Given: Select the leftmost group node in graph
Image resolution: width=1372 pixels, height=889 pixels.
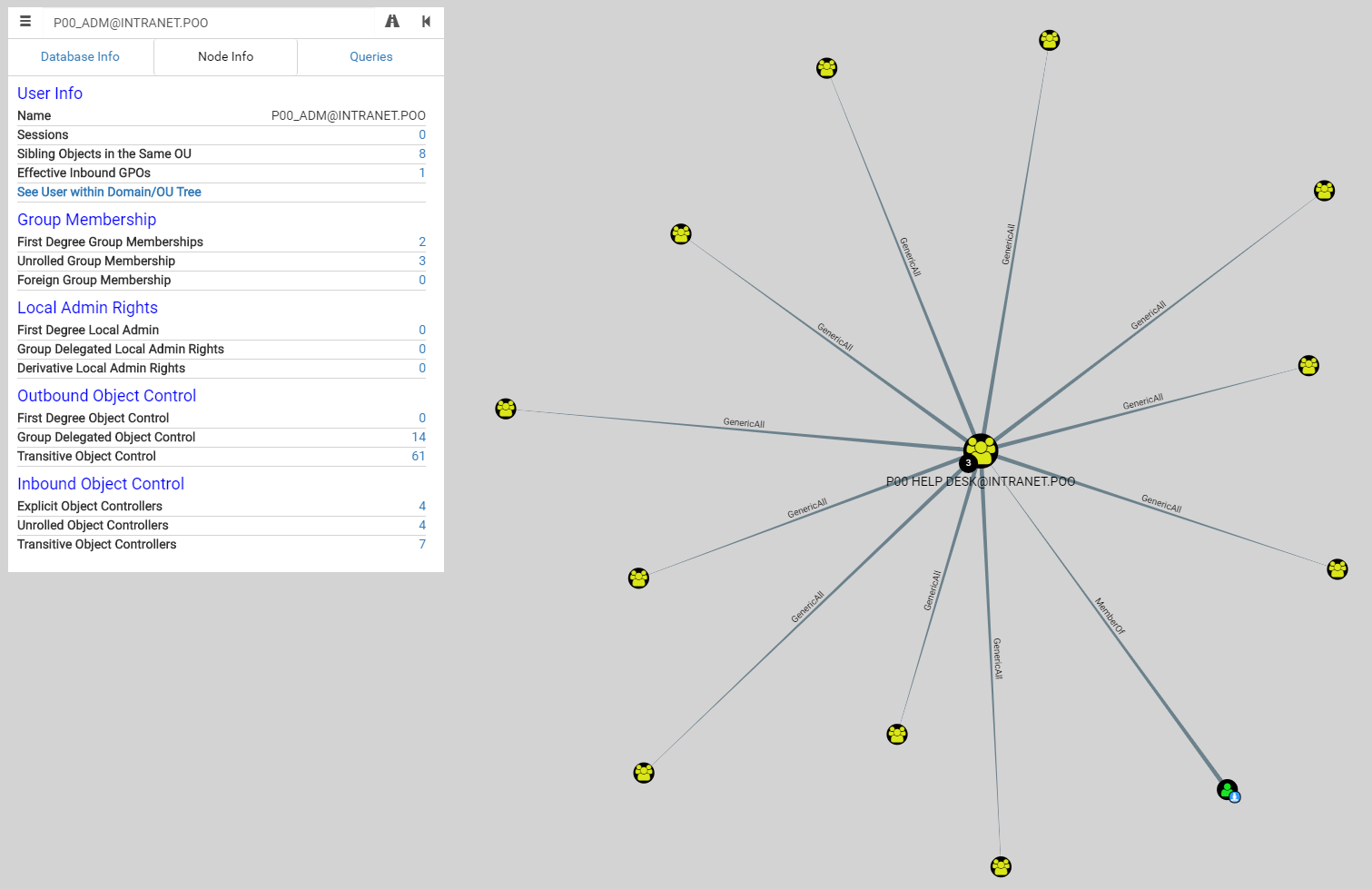Looking at the screenshot, I should tap(506, 409).
